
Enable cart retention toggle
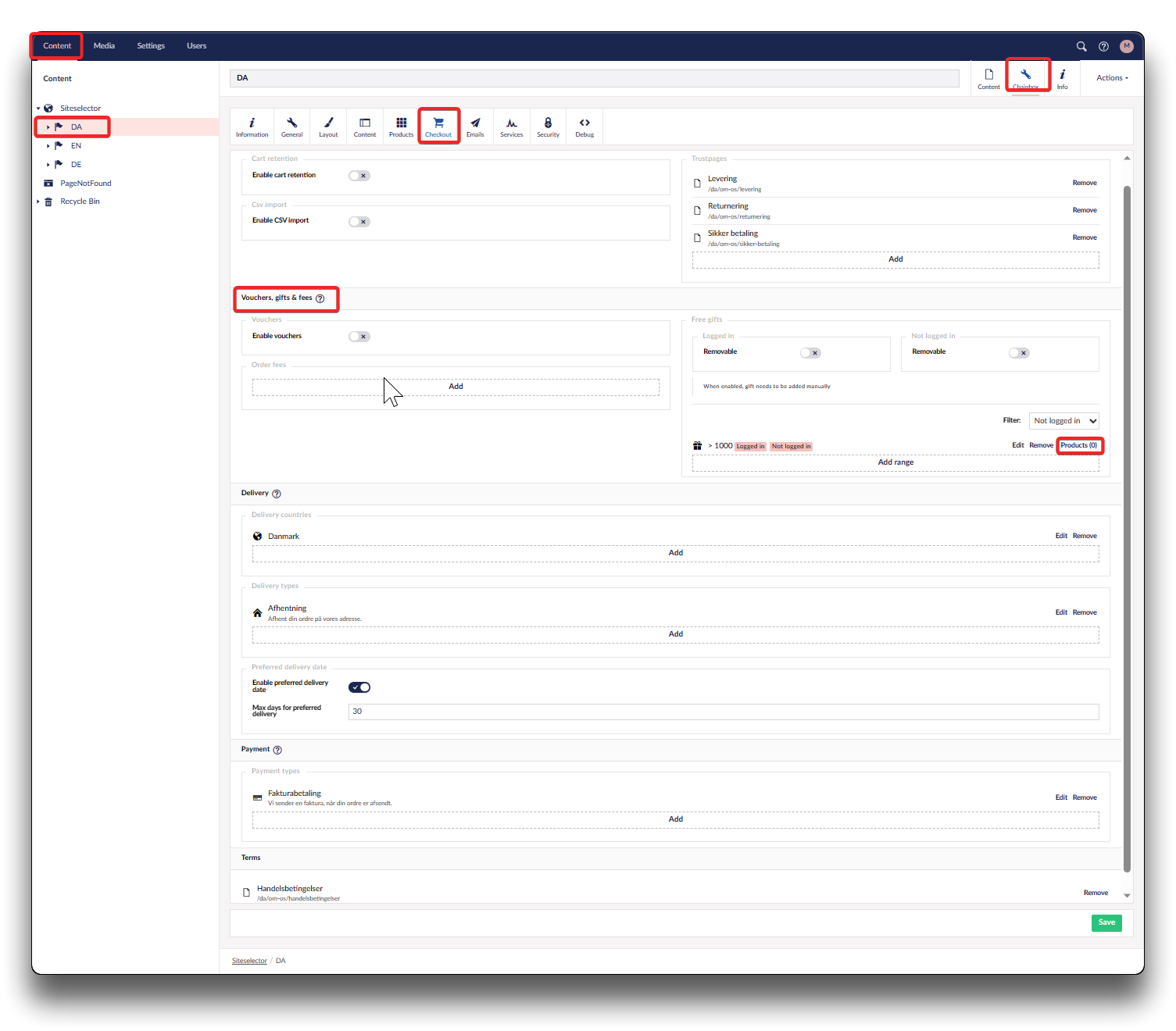click(x=359, y=176)
